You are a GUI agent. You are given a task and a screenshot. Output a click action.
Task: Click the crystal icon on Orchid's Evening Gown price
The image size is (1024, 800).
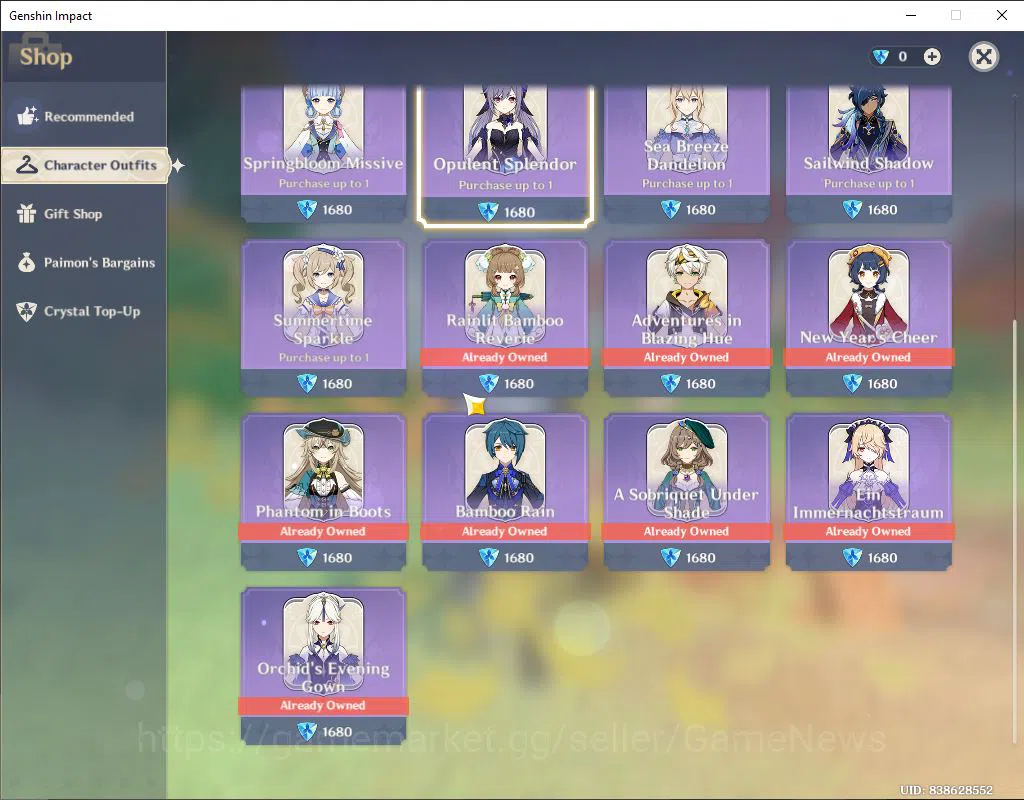[307, 731]
